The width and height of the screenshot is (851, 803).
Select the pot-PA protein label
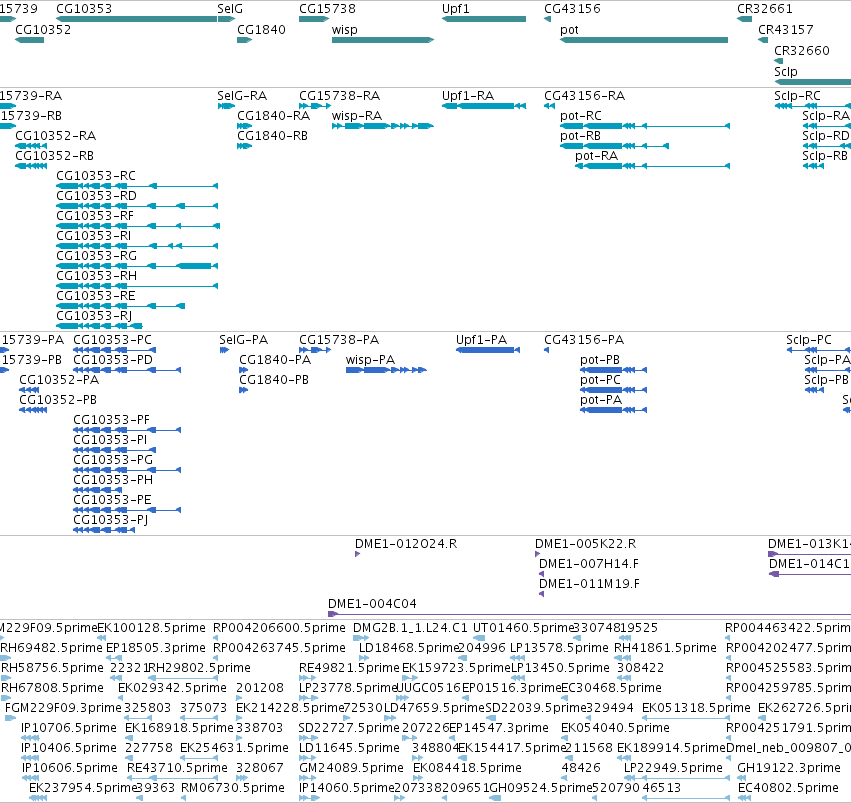tap(600, 400)
